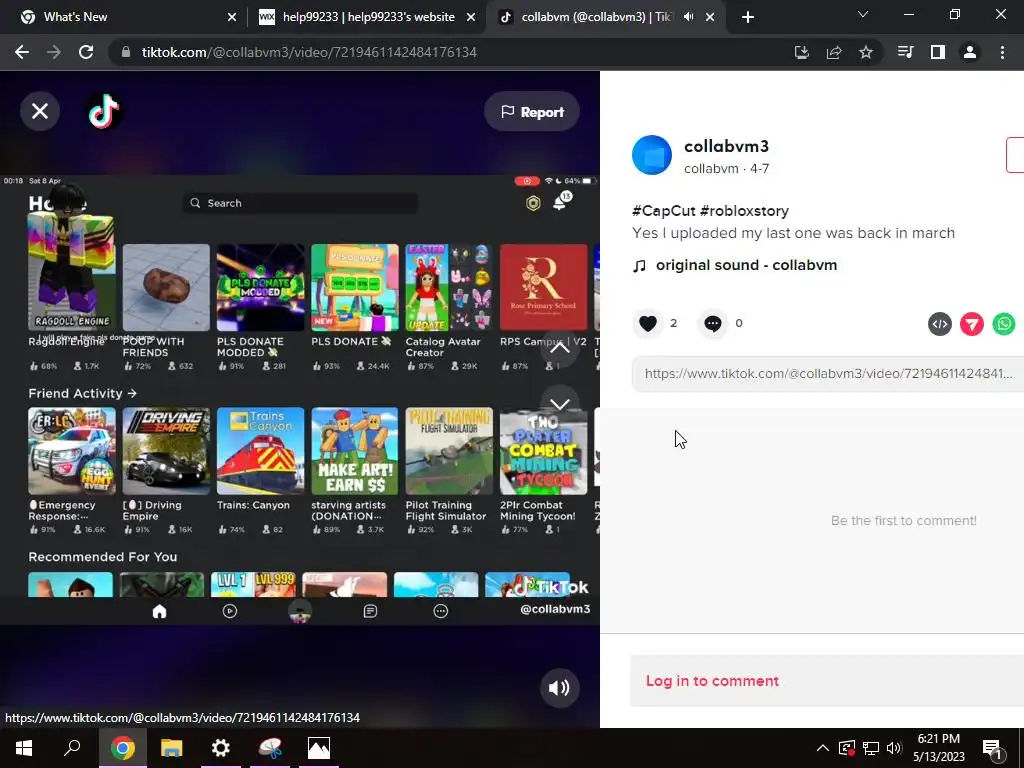This screenshot has width=1024, height=768.
Task: Go back in browser history
Action: tap(22, 52)
